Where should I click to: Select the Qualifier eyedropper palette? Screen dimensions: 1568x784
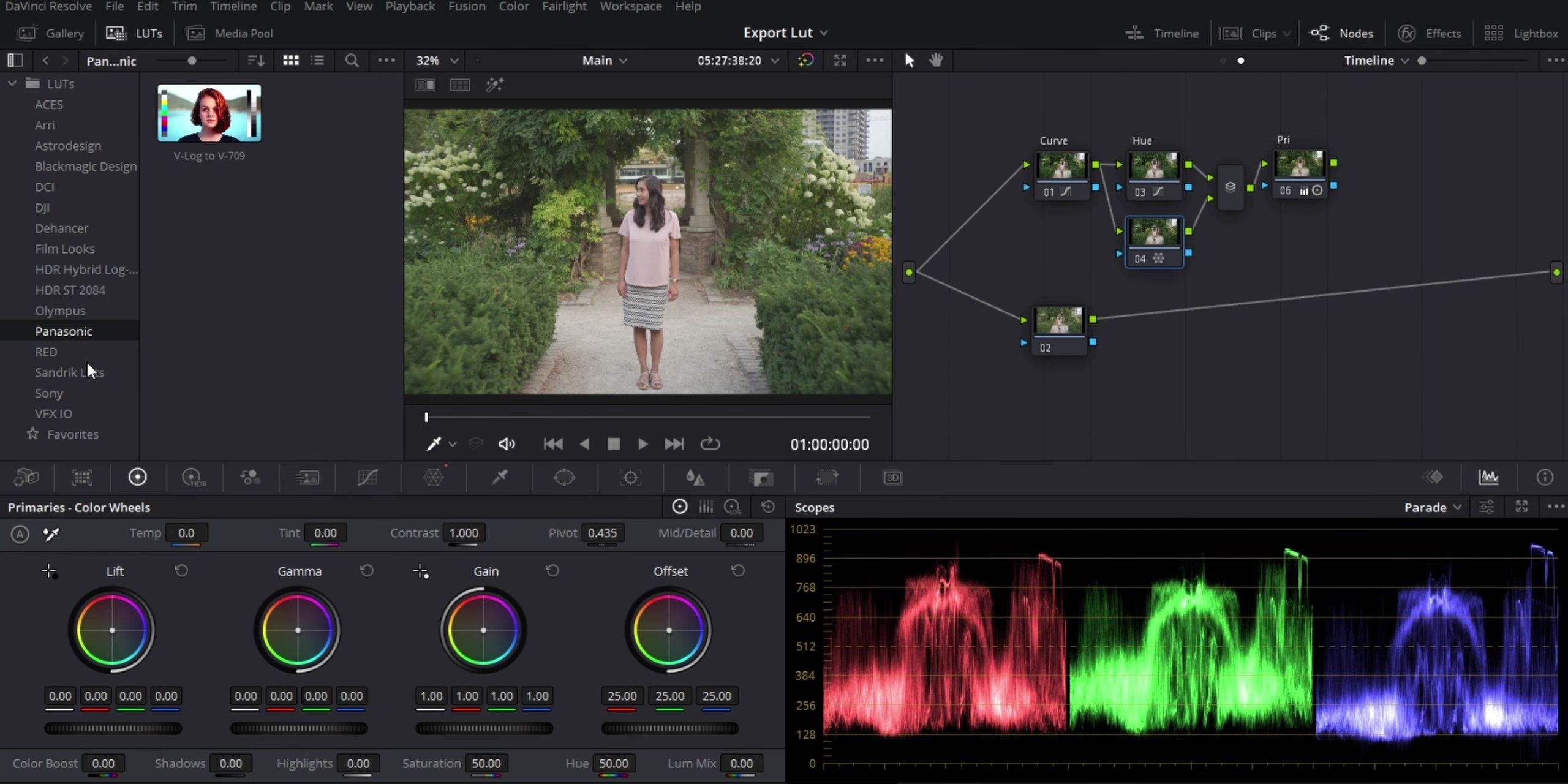500,477
